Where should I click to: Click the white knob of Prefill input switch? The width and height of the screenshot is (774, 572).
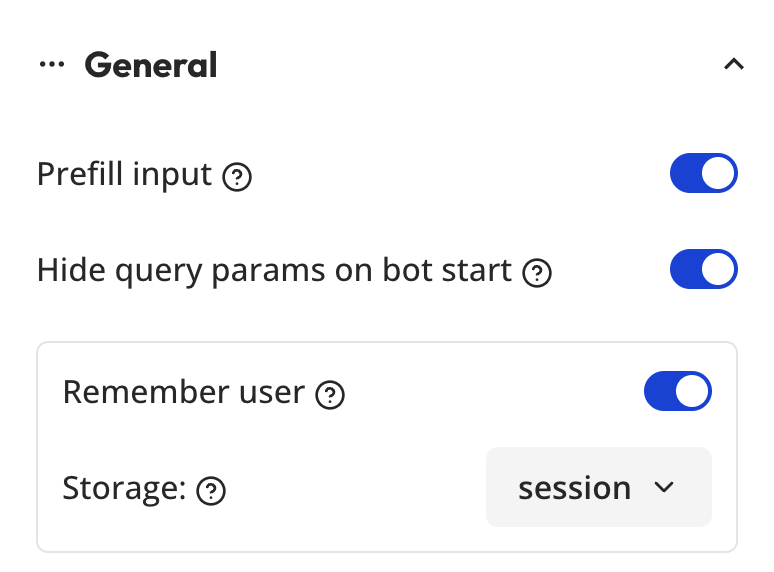[718, 174]
